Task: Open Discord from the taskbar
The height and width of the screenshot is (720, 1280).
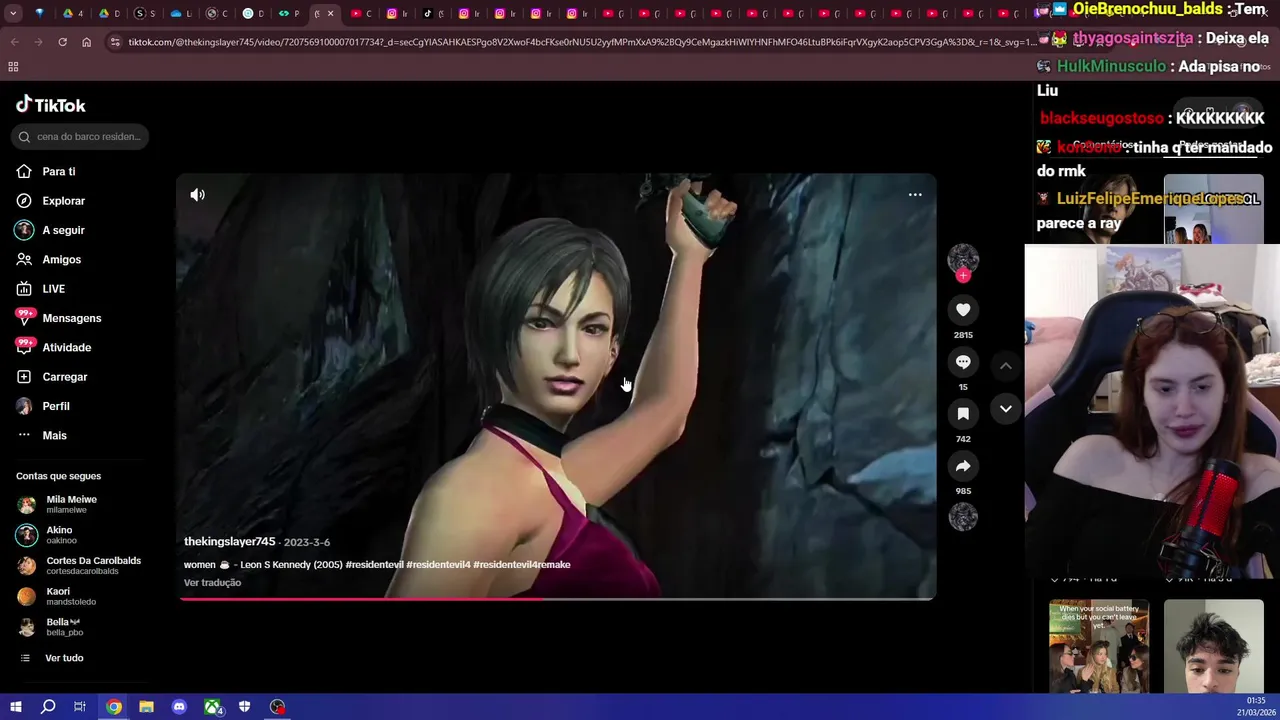Action: tap(179, 707)
